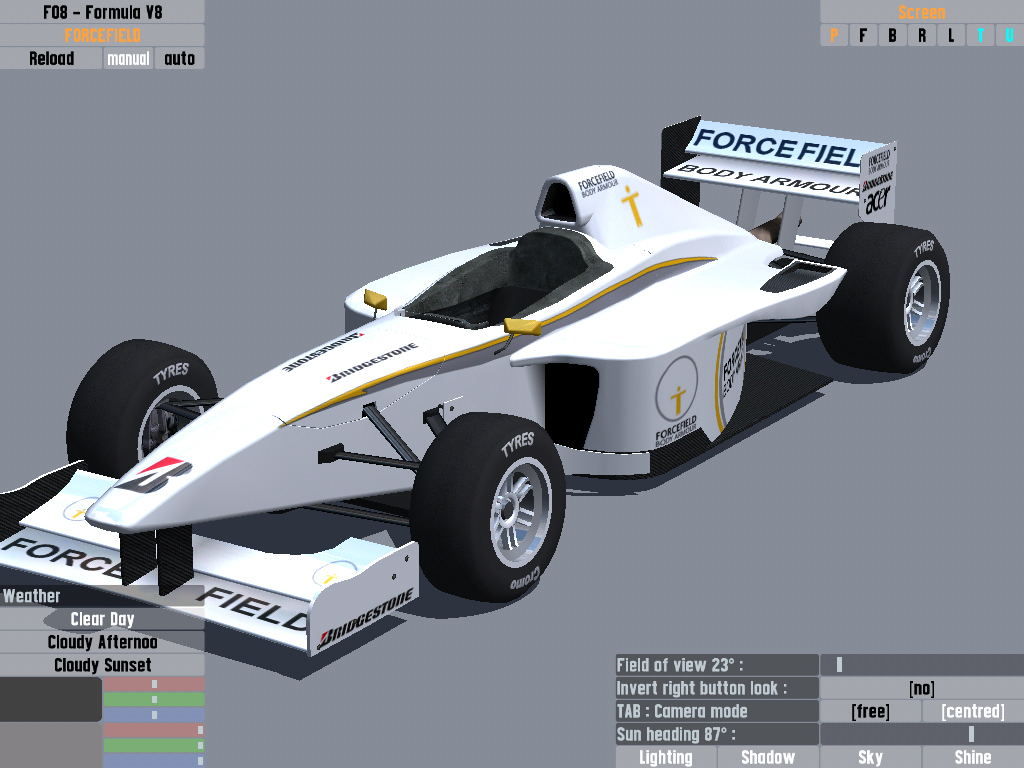Choose Cloudy Sunset weather
This screenshot has width=1024, height=768.
pyautogui.click(x=102, y=665)
